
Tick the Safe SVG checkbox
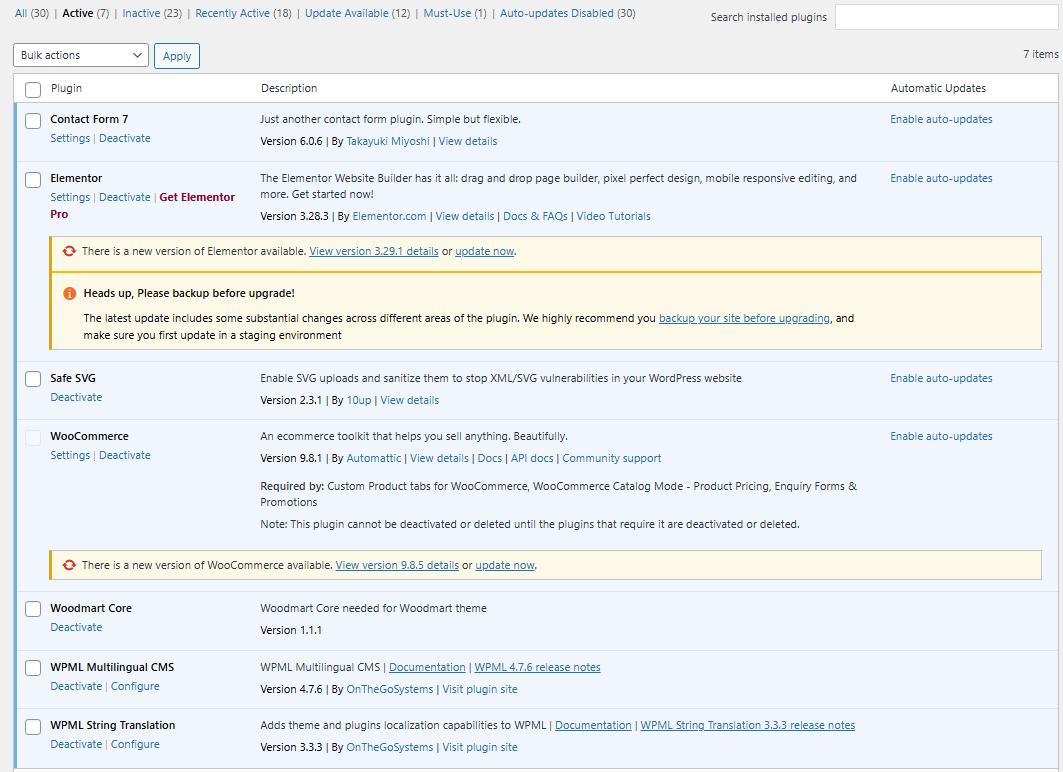(x=33, y=379)
